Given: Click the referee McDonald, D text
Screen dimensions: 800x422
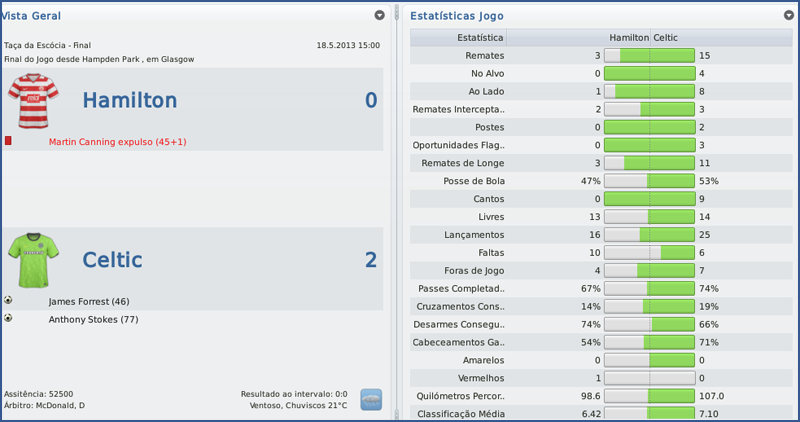Looking at the screenshot, I should tap(44, 405).
